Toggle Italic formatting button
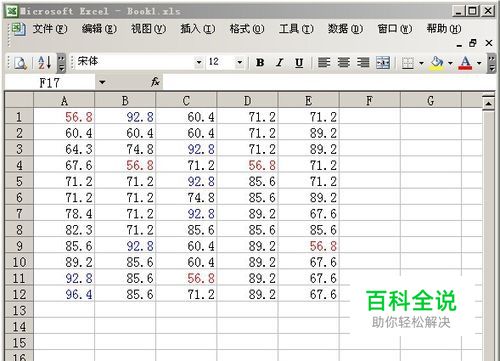Viewport: 500px width, 361px height. point(279,63)
